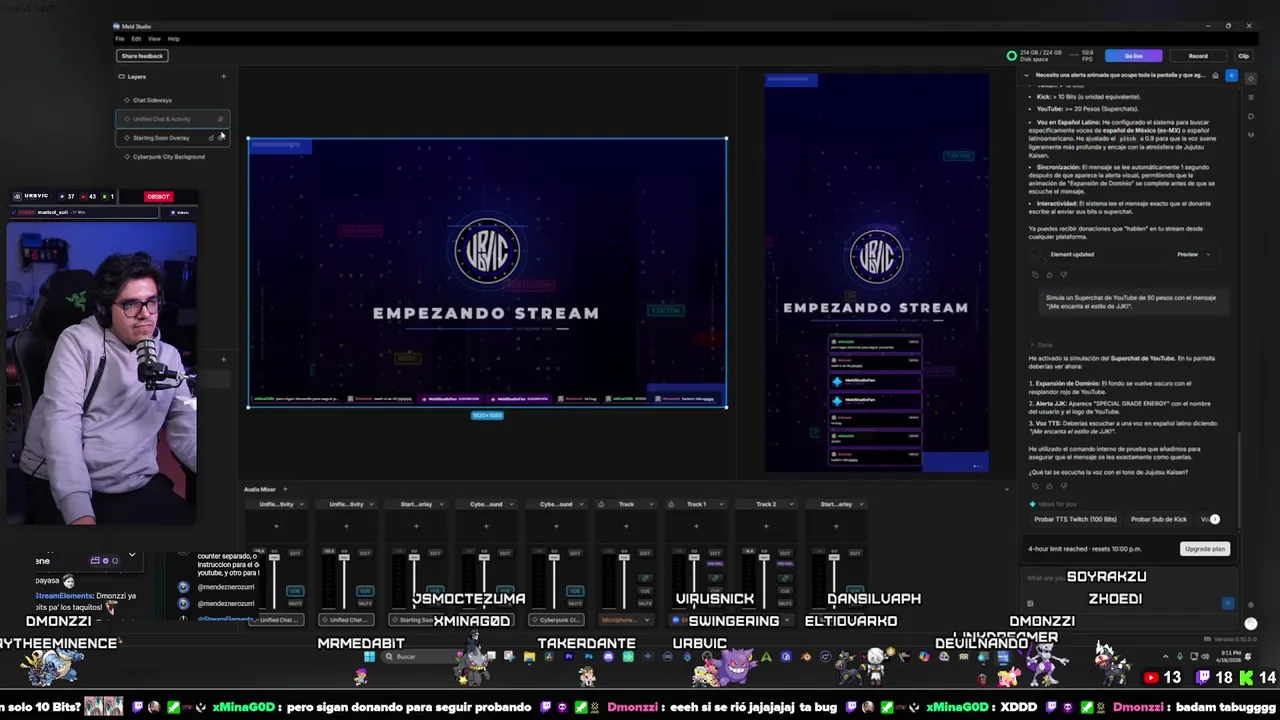Toggle the link button on Track 1 channel

click(x=715, y=578)
